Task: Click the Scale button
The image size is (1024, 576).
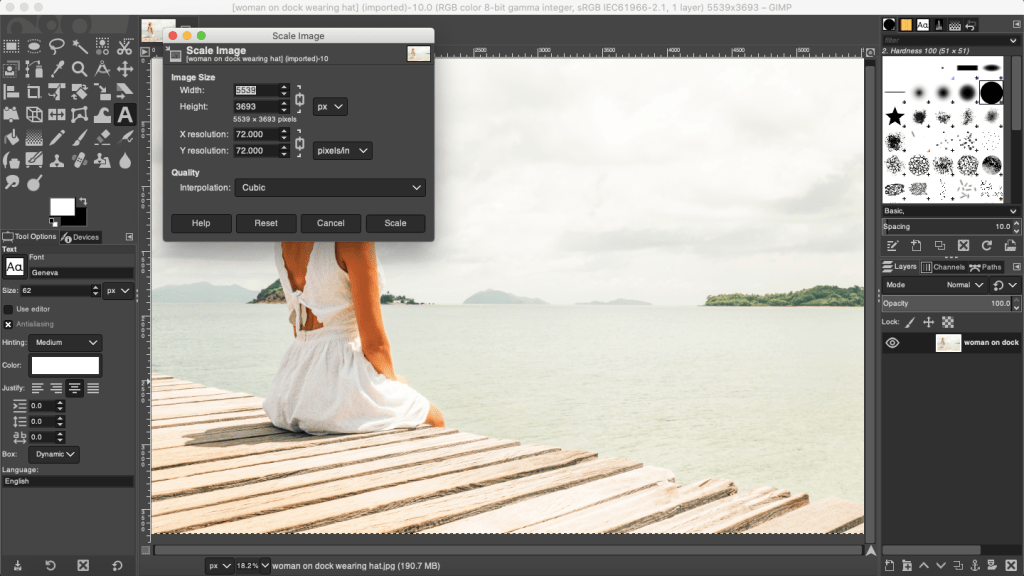Action: coord(395,223)
